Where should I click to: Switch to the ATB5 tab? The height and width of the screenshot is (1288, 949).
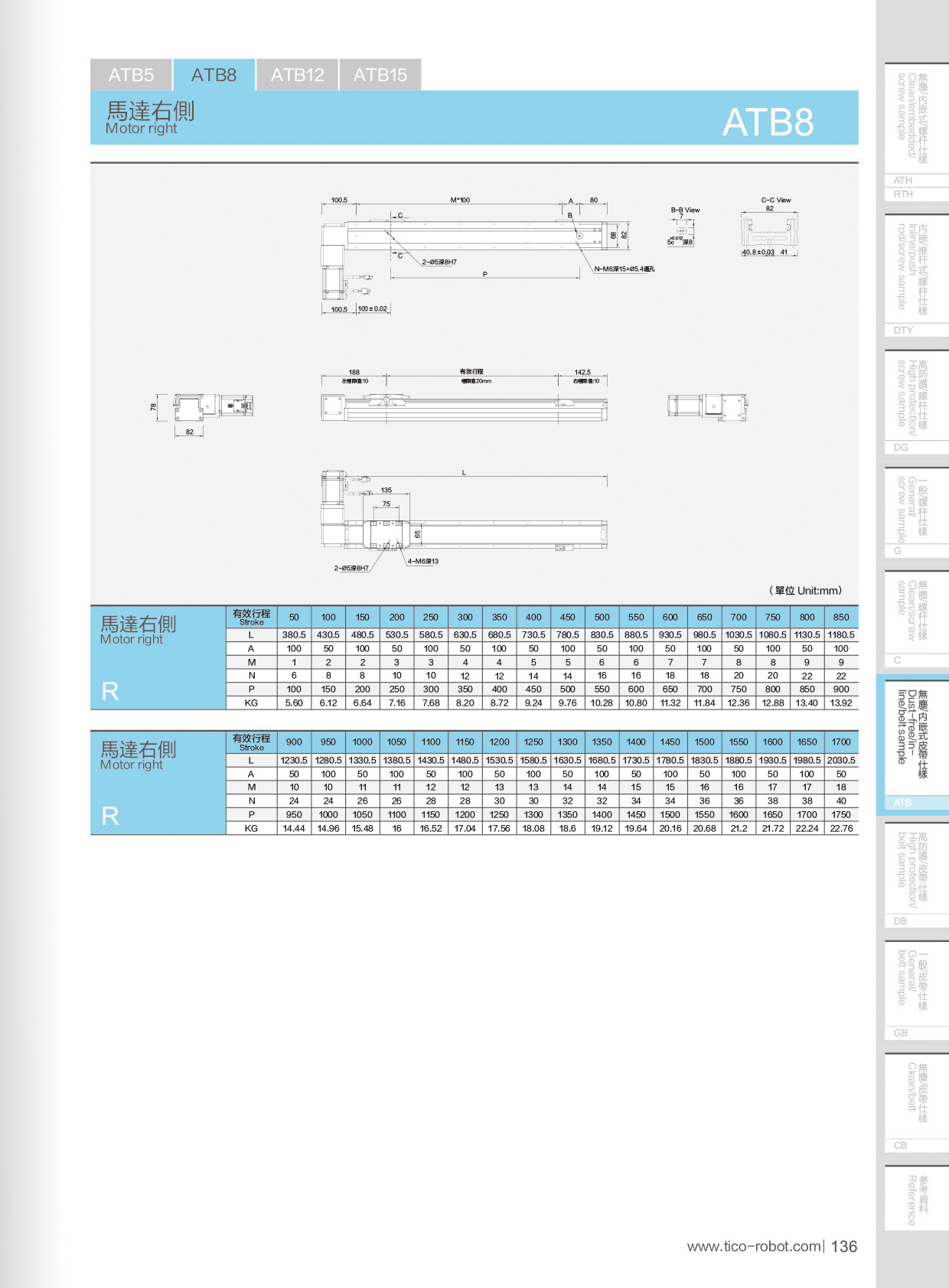pos(131,75)
